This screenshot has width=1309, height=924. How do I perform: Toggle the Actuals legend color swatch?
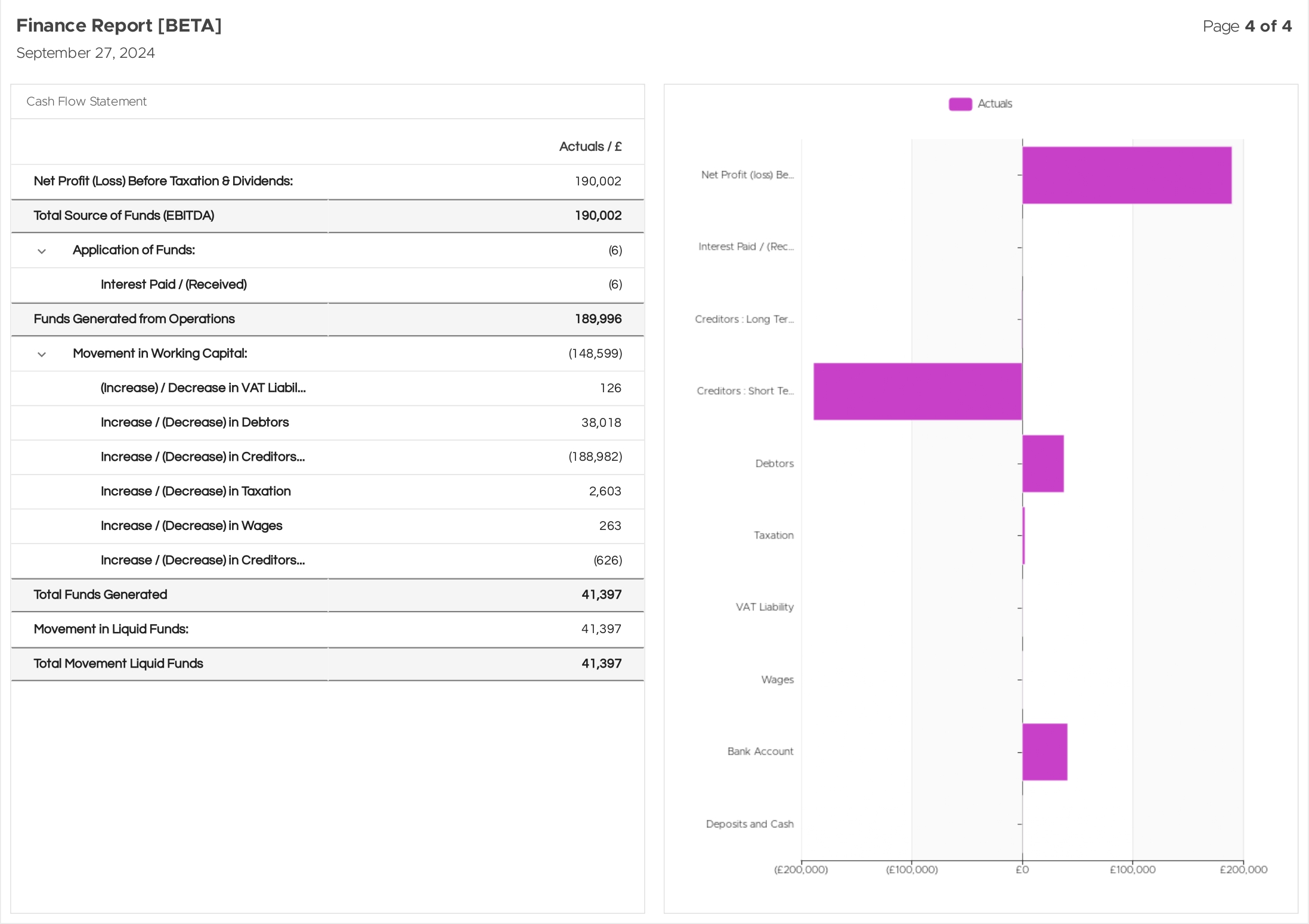(960, 104)
